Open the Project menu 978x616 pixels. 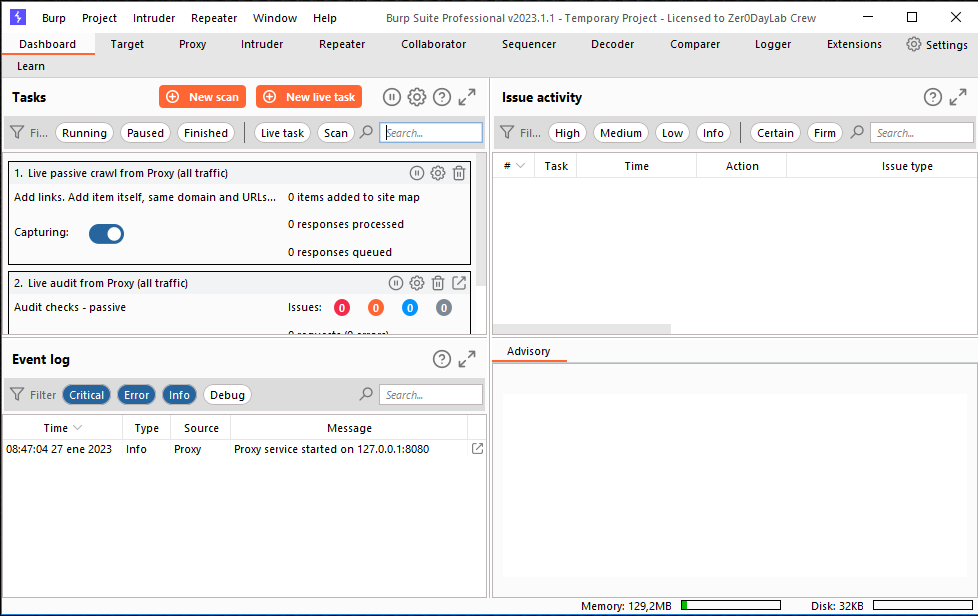click(x=99, y=18)
